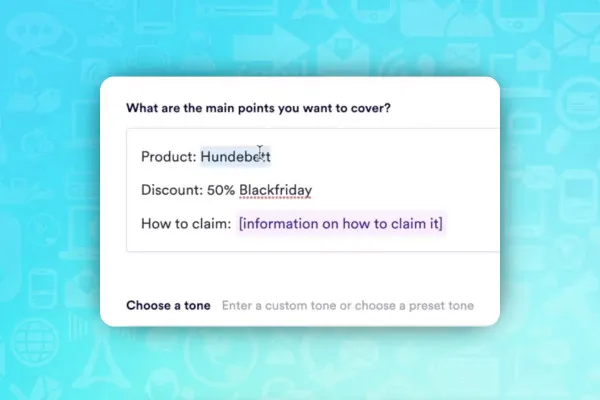Screen dimensions: 600x400
Task: Focus the custom tone input field
Action: point(348,305)
